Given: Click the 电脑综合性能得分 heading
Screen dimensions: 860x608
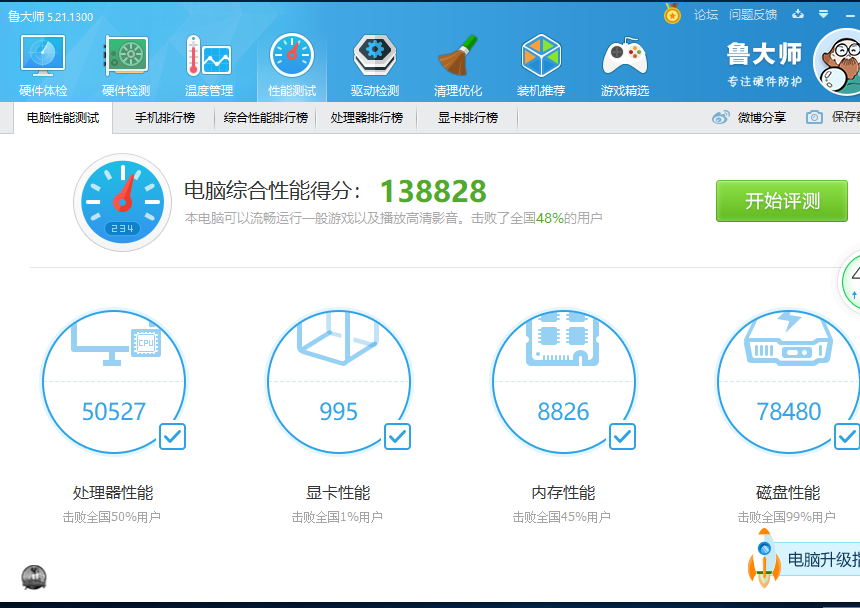Looking at the screenshot, I should (273, 191).
